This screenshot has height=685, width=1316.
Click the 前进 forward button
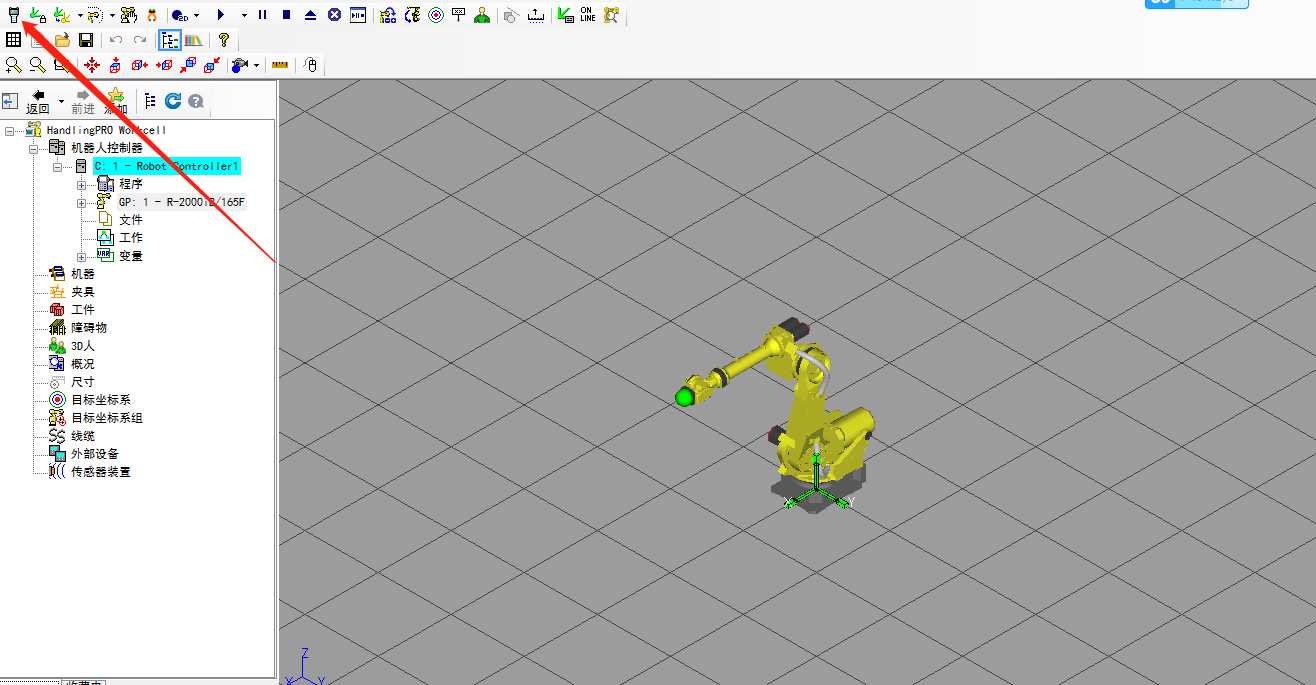(83, 101)
